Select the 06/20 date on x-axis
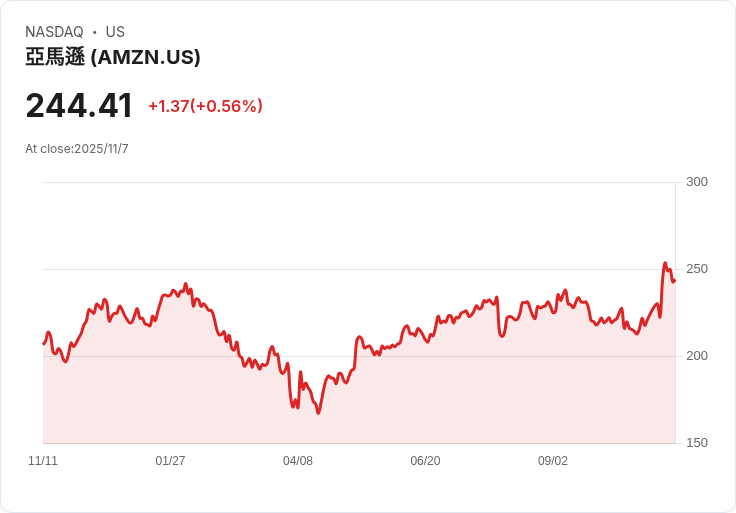 (x=425, y=461)
